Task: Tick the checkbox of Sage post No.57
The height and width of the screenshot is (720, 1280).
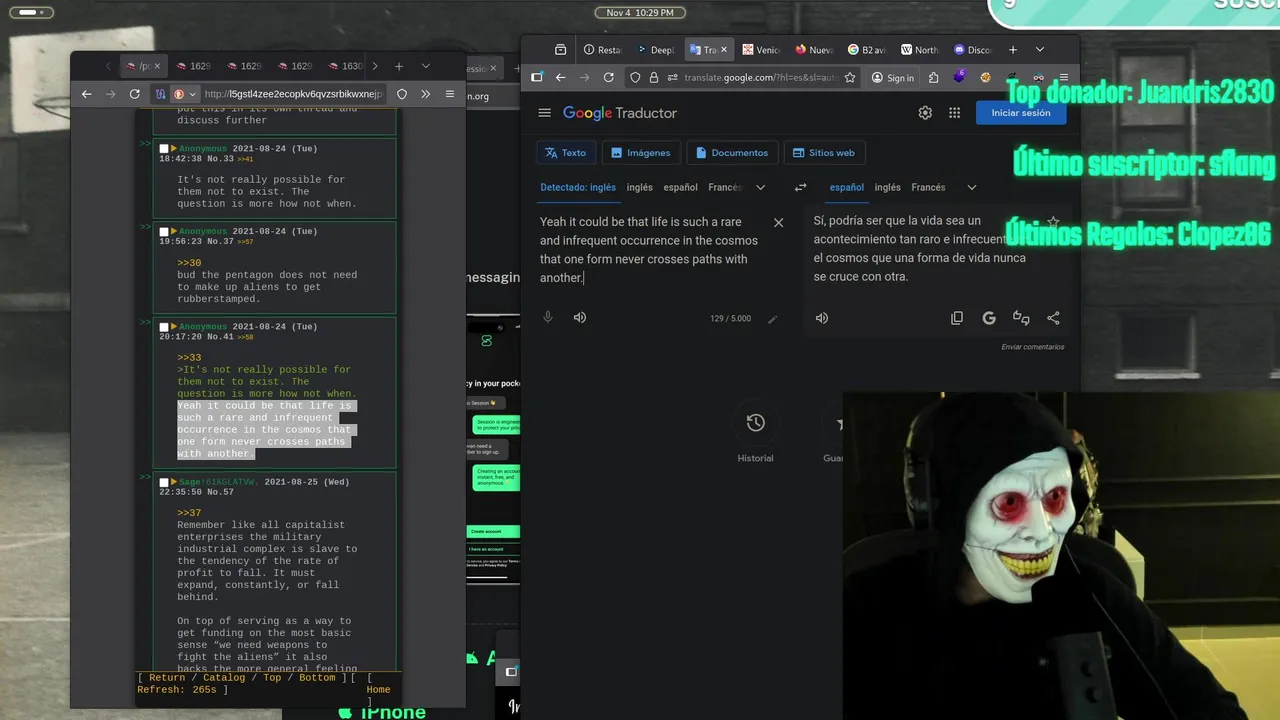Action: point(164,481)
